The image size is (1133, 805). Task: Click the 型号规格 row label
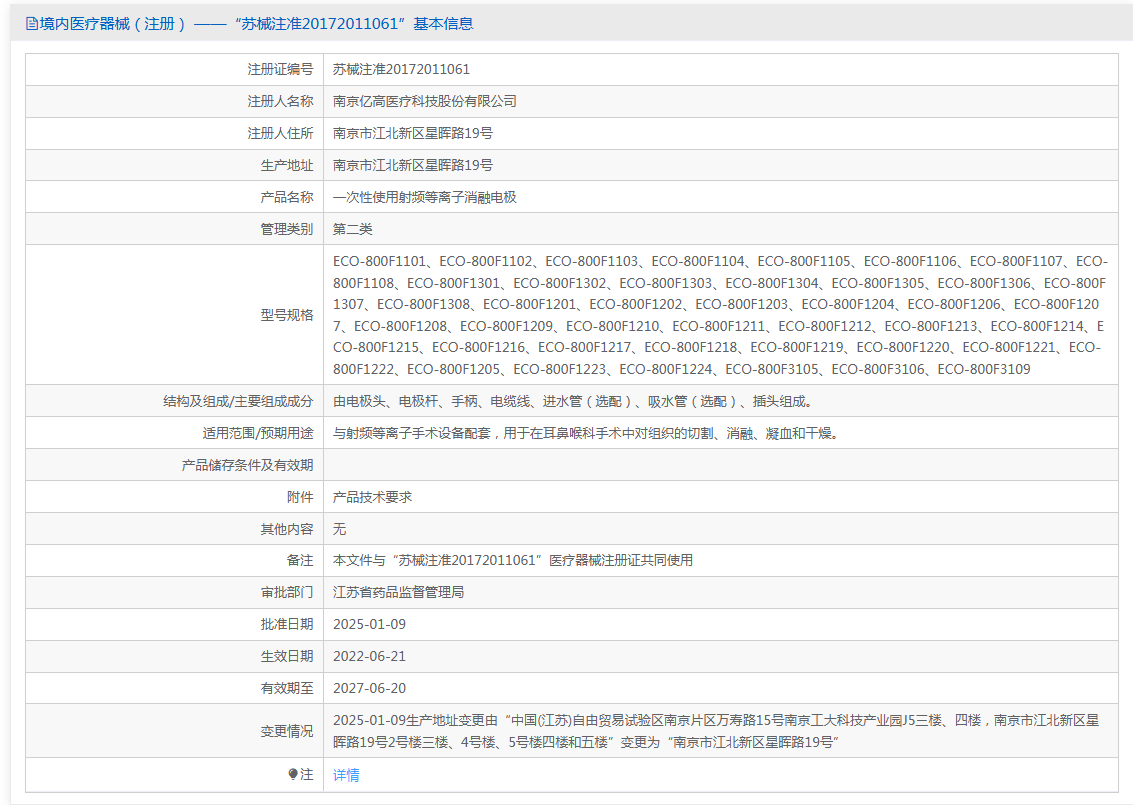tap(287, 315)
